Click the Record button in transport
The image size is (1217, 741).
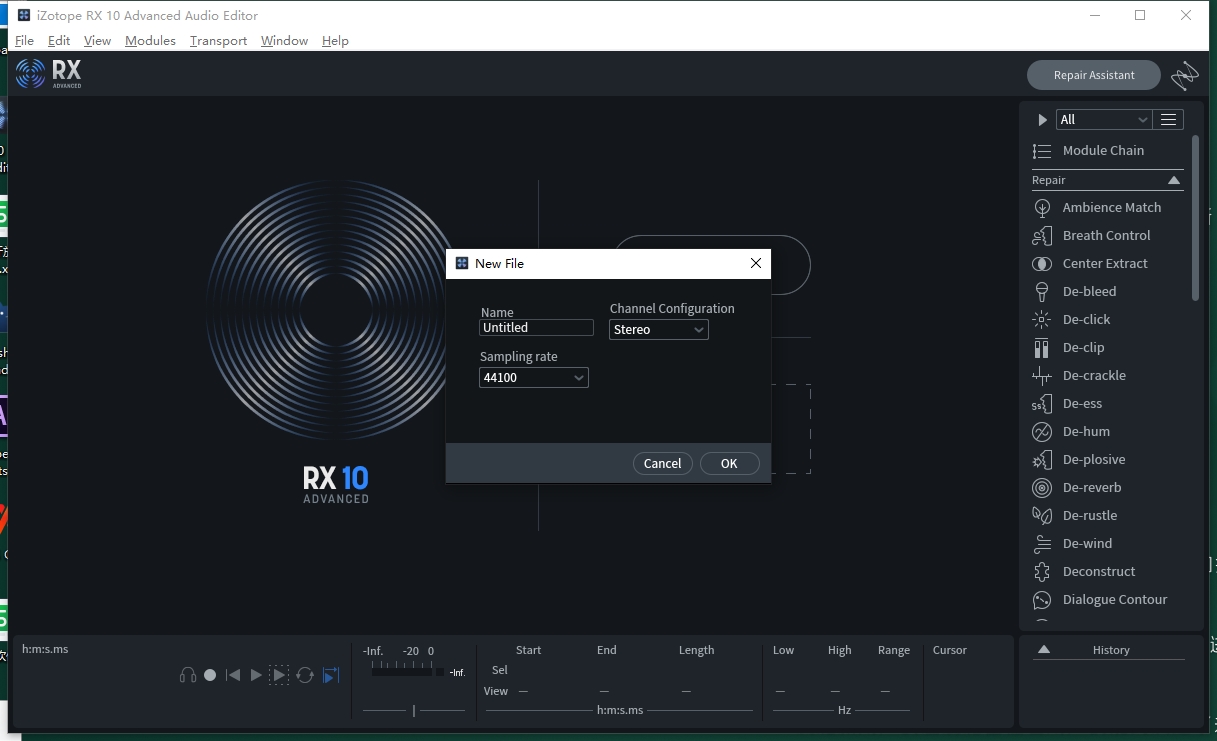[210, 675]
